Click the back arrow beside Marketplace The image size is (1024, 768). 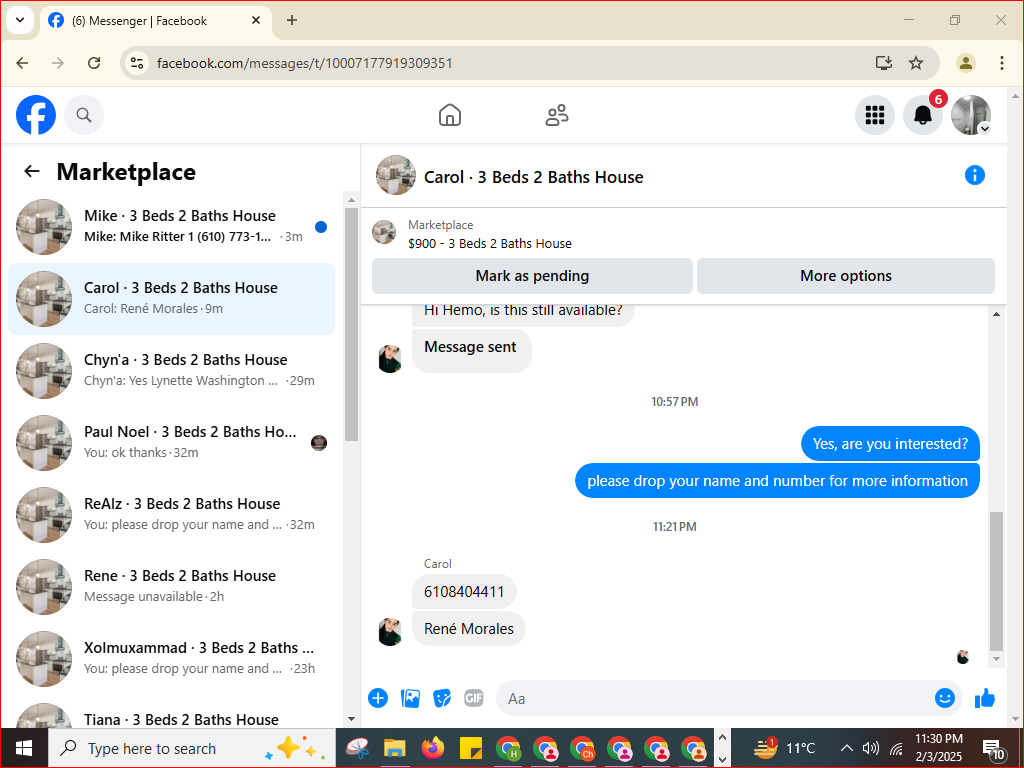[x=31, y=172]
